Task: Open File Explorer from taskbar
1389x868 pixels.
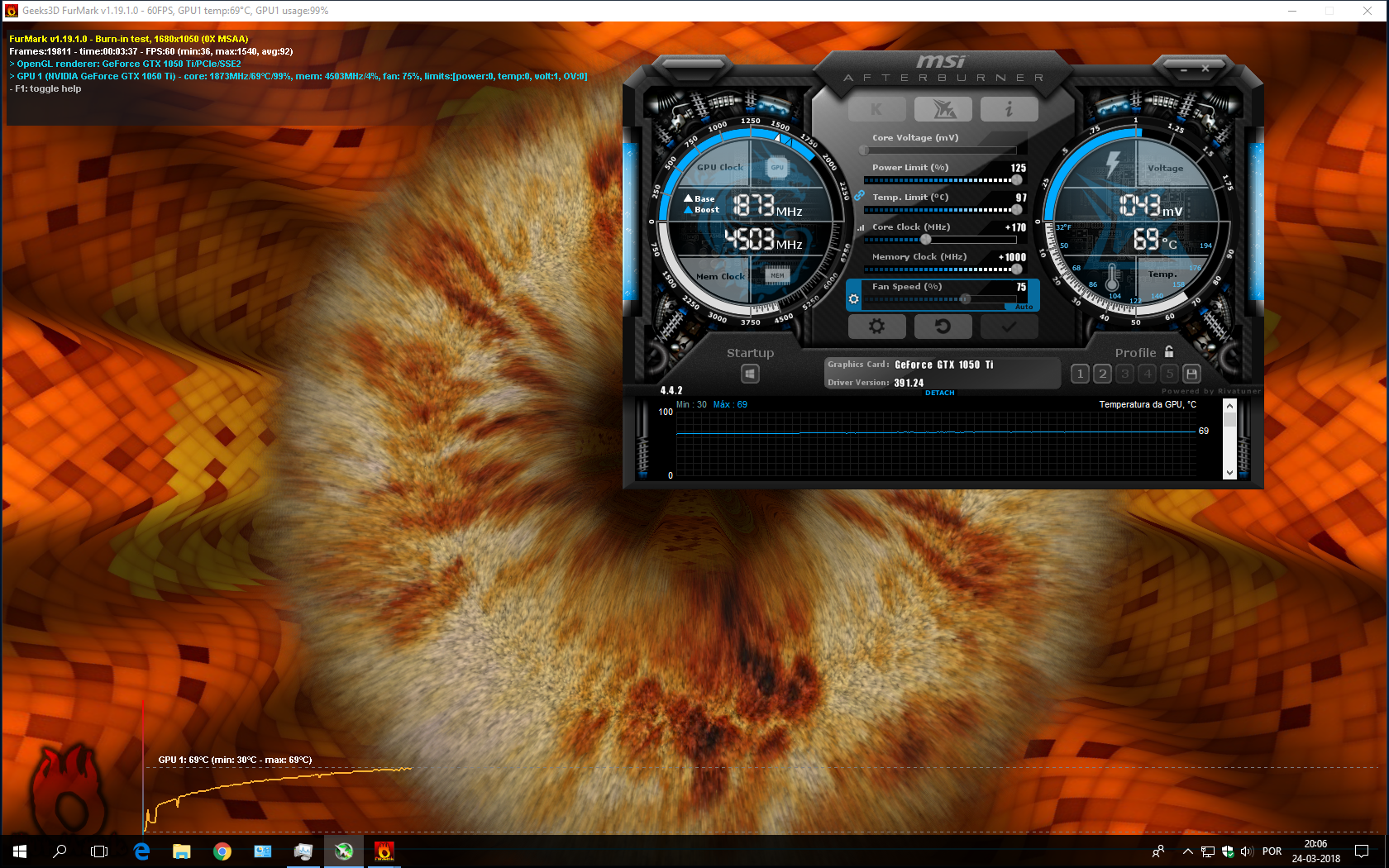Action: coord(182,851)
